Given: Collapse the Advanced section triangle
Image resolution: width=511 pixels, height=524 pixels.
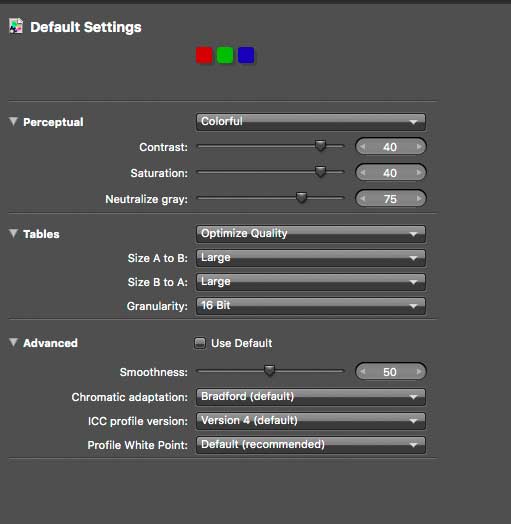Looking at the screenshot, I should pos(13,342).
